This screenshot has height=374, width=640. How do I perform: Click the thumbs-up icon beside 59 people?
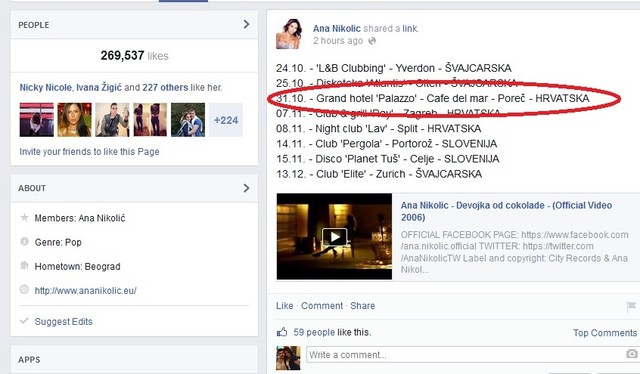pos(282,332)
